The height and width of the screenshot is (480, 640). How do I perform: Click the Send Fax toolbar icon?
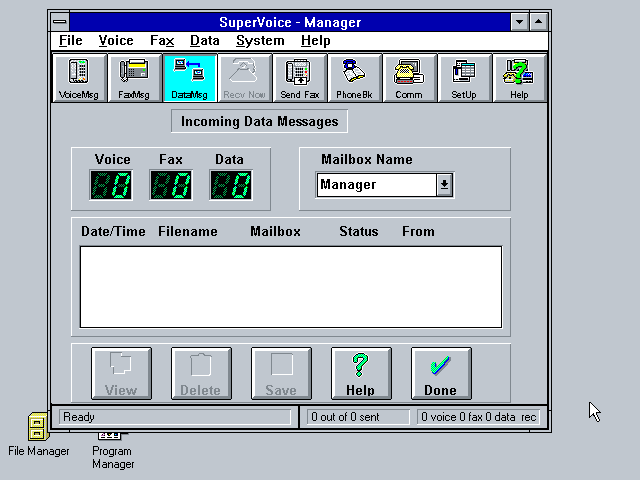(x=300, y=78)
